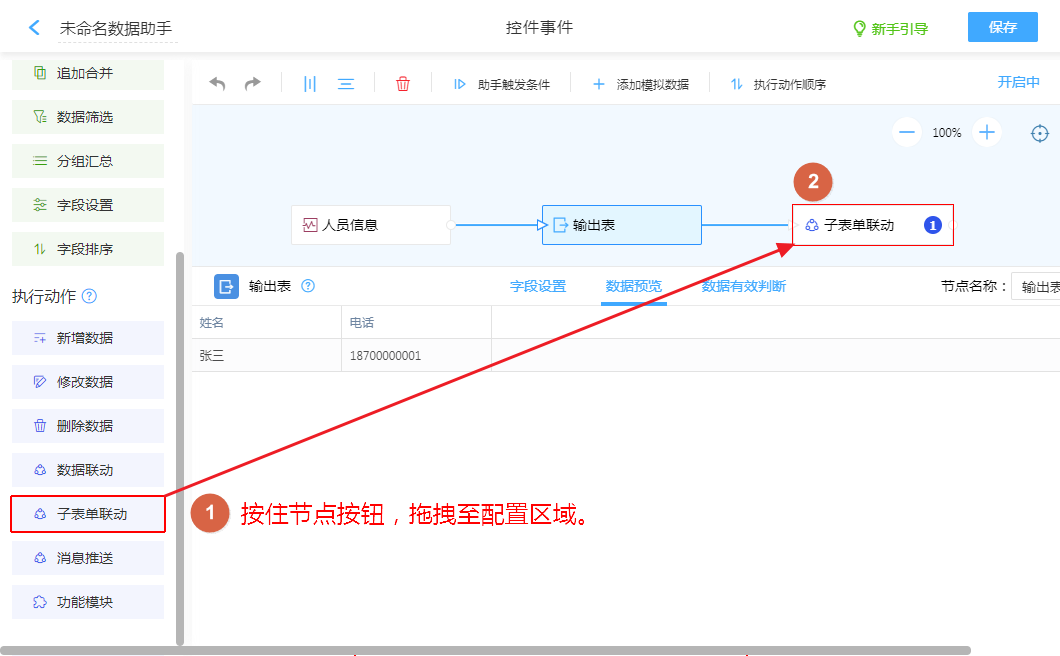Click the undo arrow icon
Screen dimensions: 1060x656
217,84
